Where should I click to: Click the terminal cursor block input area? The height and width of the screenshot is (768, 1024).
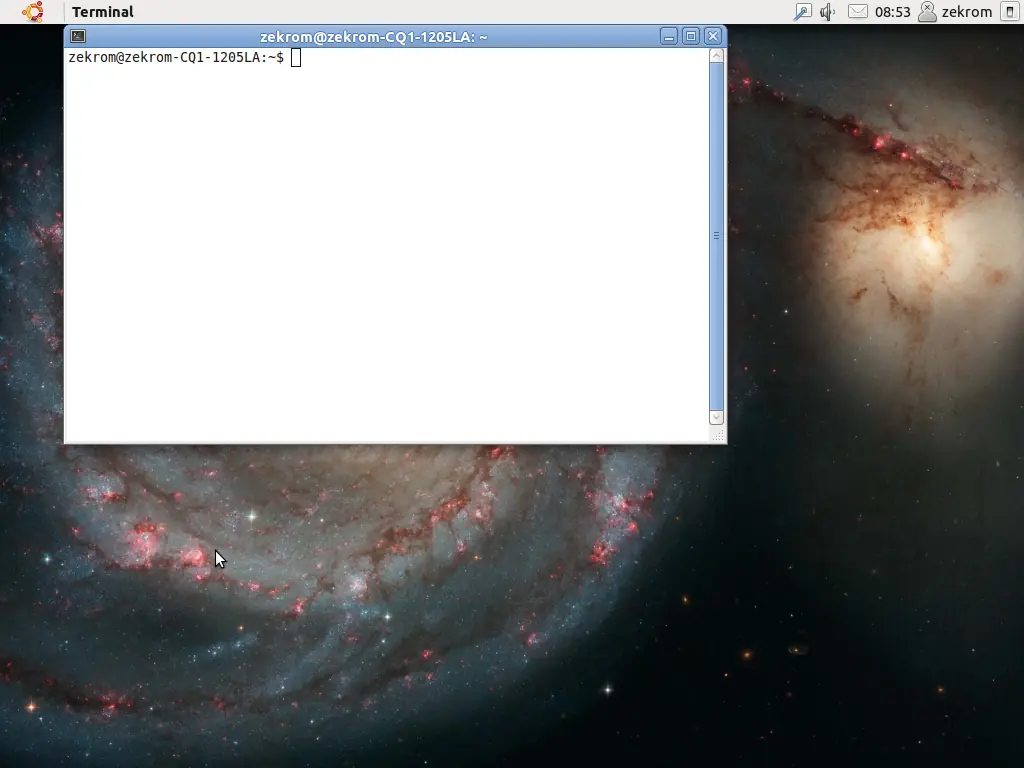click(x=296, y=57)
